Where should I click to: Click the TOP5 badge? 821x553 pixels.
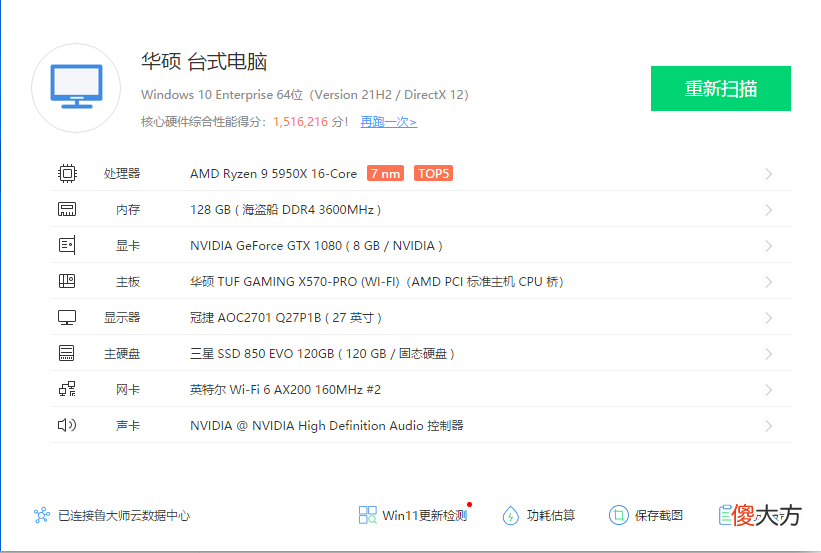(x=434, y=173)
